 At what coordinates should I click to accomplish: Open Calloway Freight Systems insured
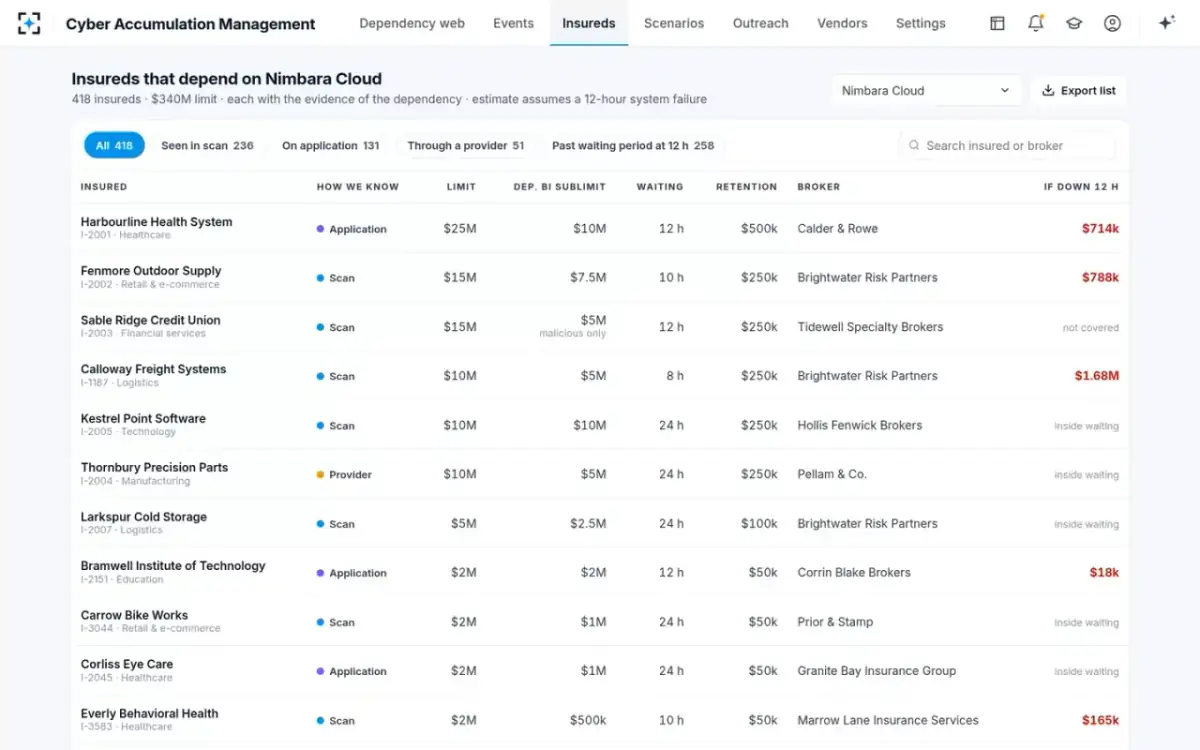(153, 369)
